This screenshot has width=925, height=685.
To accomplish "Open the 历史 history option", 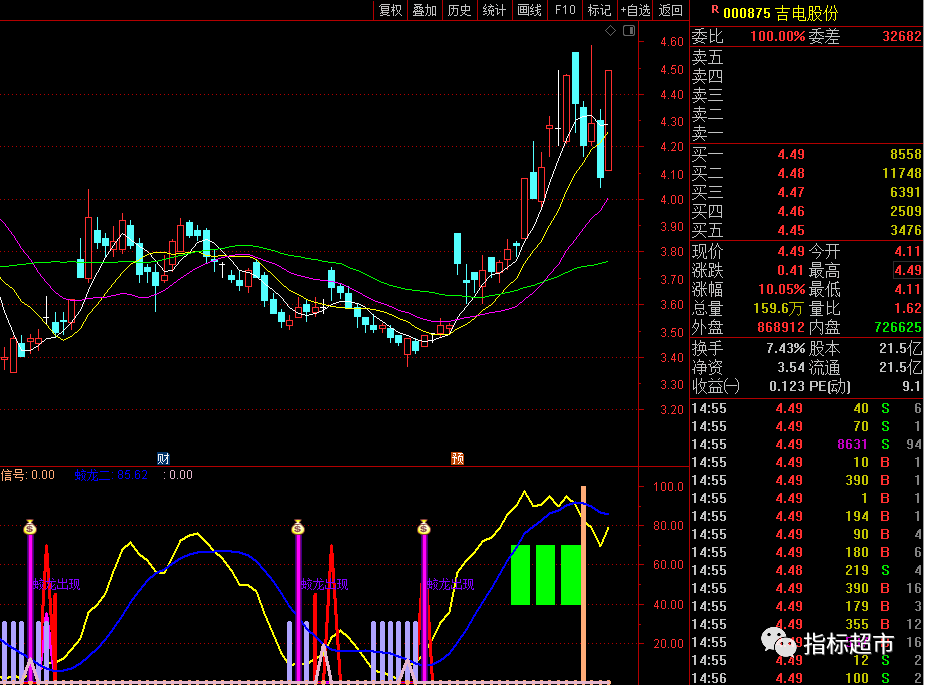I will pyautogui.click(x=459, y=10).
